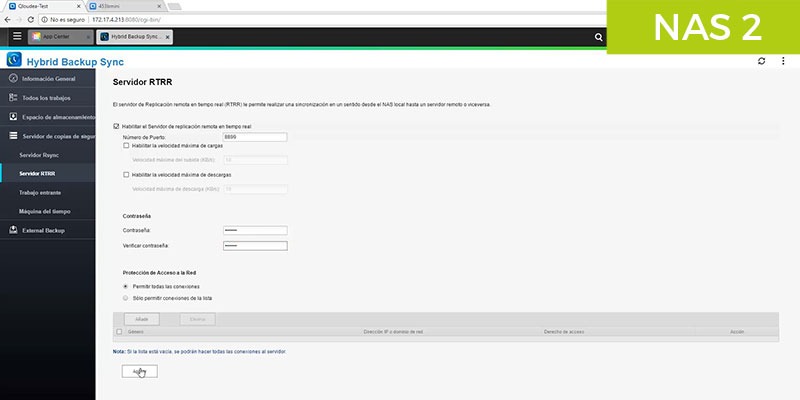Viewport: 800px width, 400px height.
Task: Click the Número de Puerto field
Action: (255, 137)
